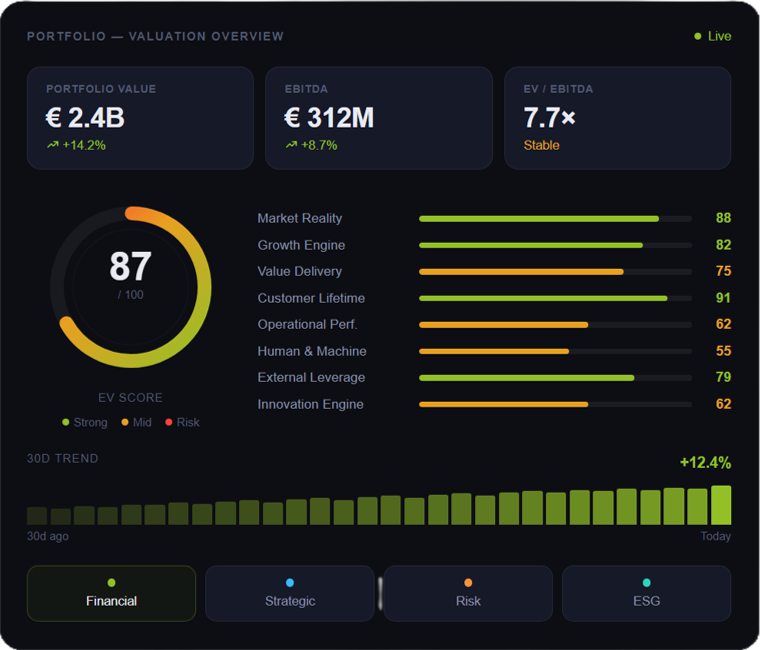Switch to the Strategic tab
This screenshot has width=760, height=650.
pyautogui.click(x=290, y=593)
